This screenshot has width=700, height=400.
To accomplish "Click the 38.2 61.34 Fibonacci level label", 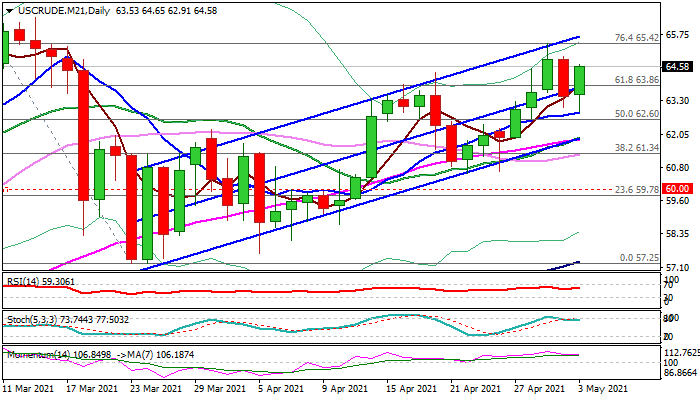I will point(637,148).
